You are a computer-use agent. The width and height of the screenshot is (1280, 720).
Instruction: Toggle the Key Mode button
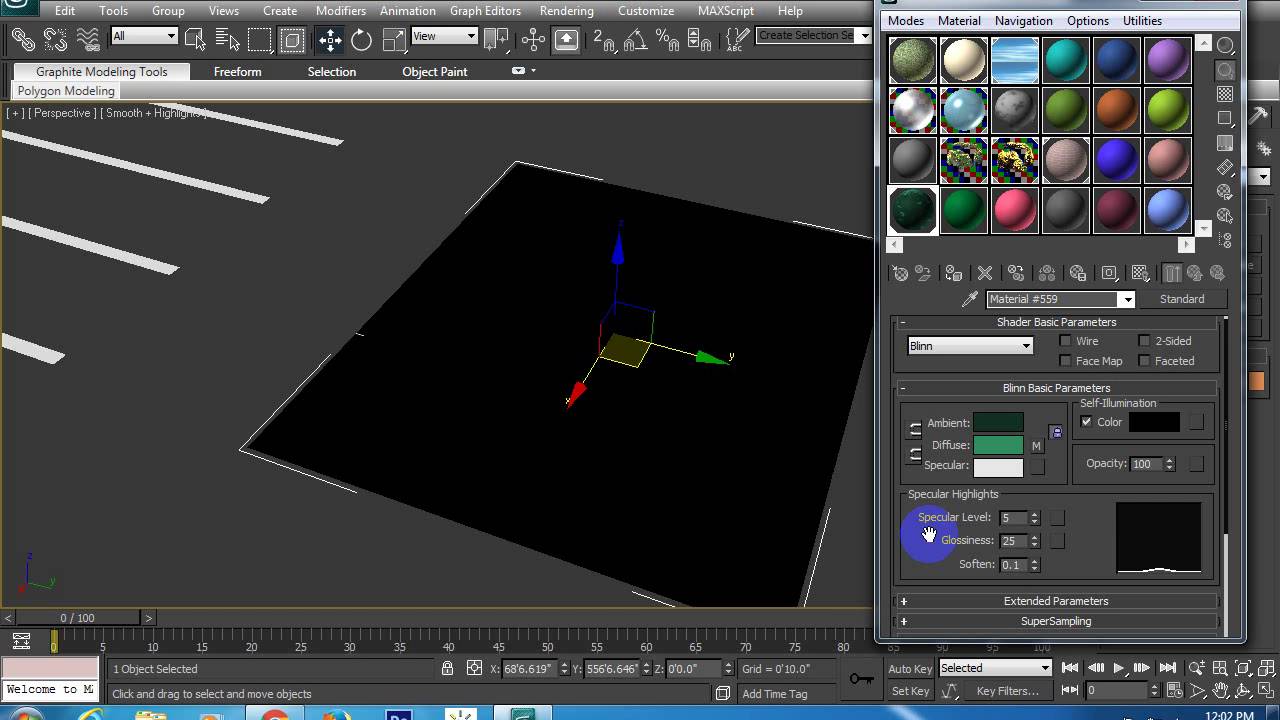pyautogui.click(x=1069, y=691)
